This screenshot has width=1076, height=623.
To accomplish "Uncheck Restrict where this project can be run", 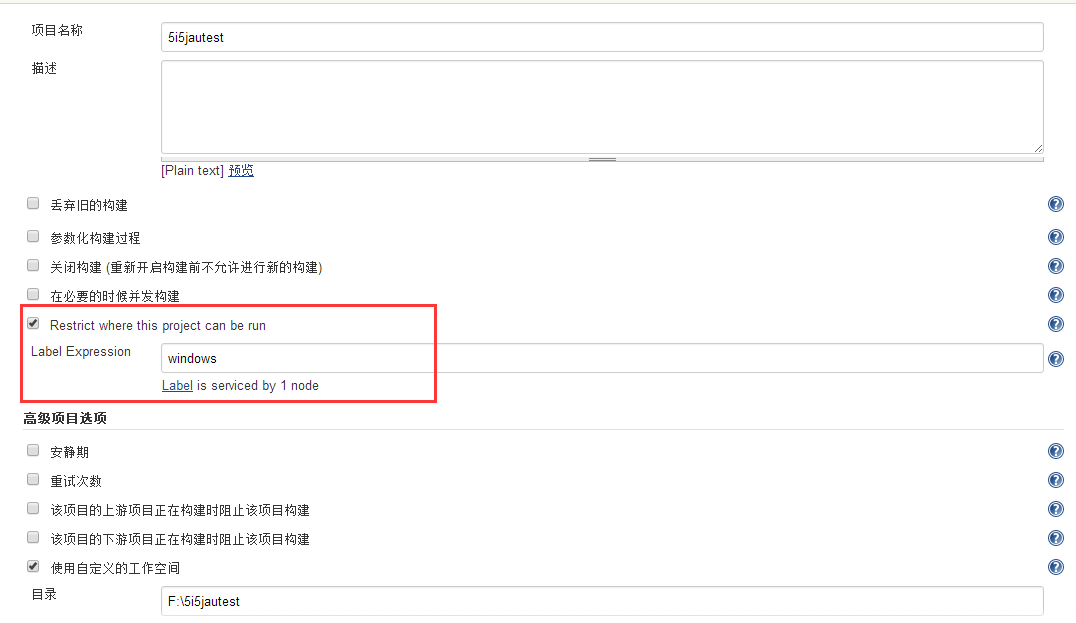I will [33, 323].
